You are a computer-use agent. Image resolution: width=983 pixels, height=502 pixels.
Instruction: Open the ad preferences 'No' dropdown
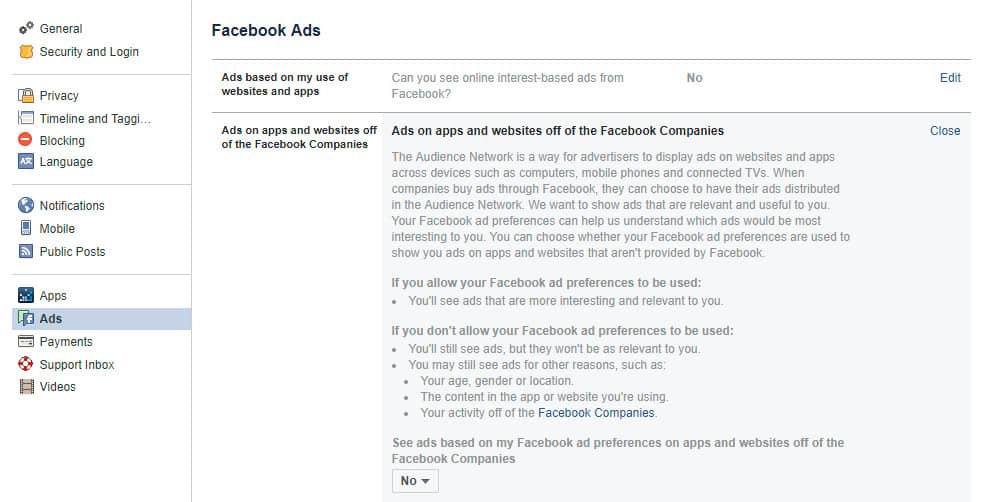click(x=415, y=481)
